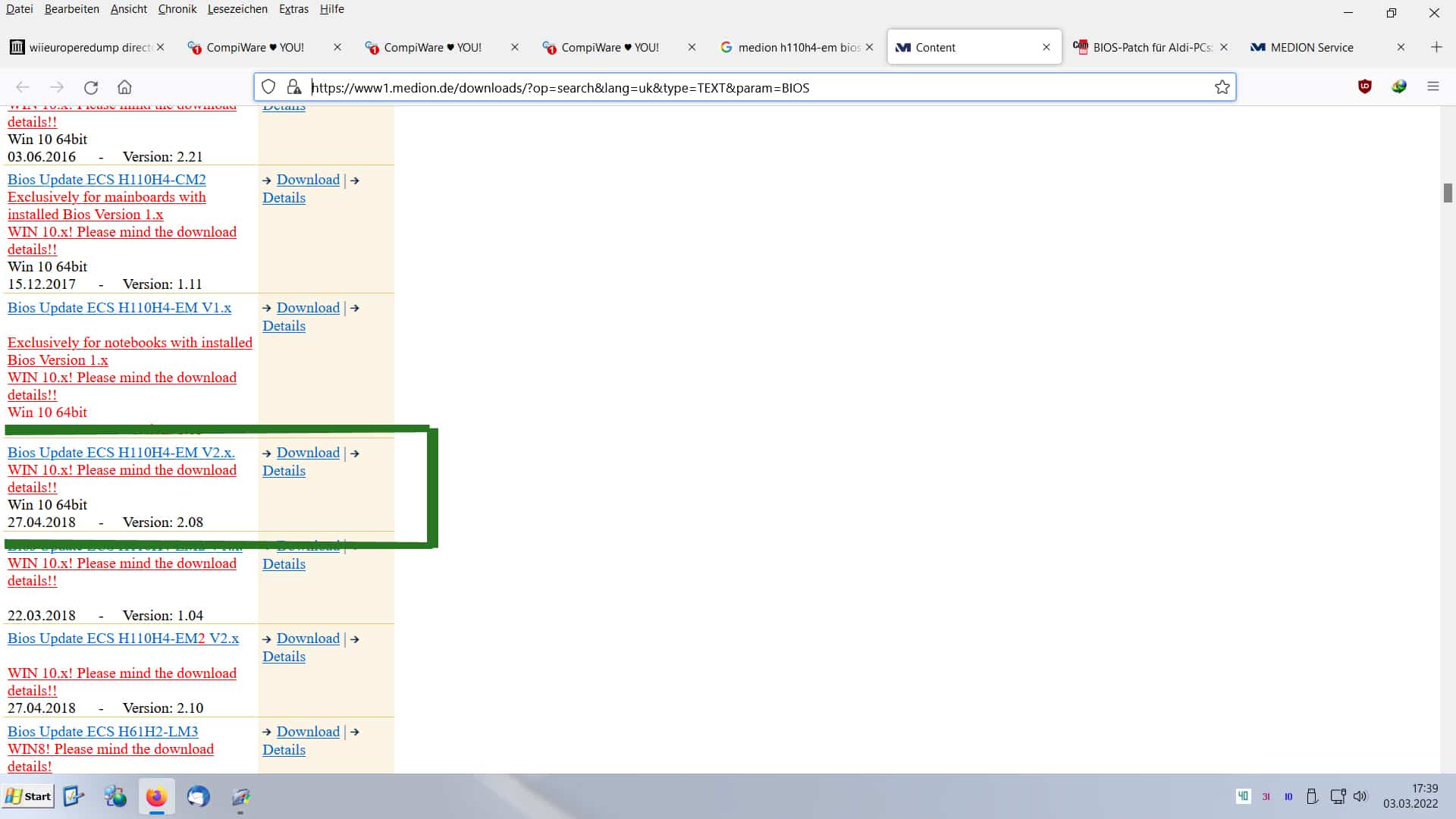Open the Datei menu

(x=20, y=9)
